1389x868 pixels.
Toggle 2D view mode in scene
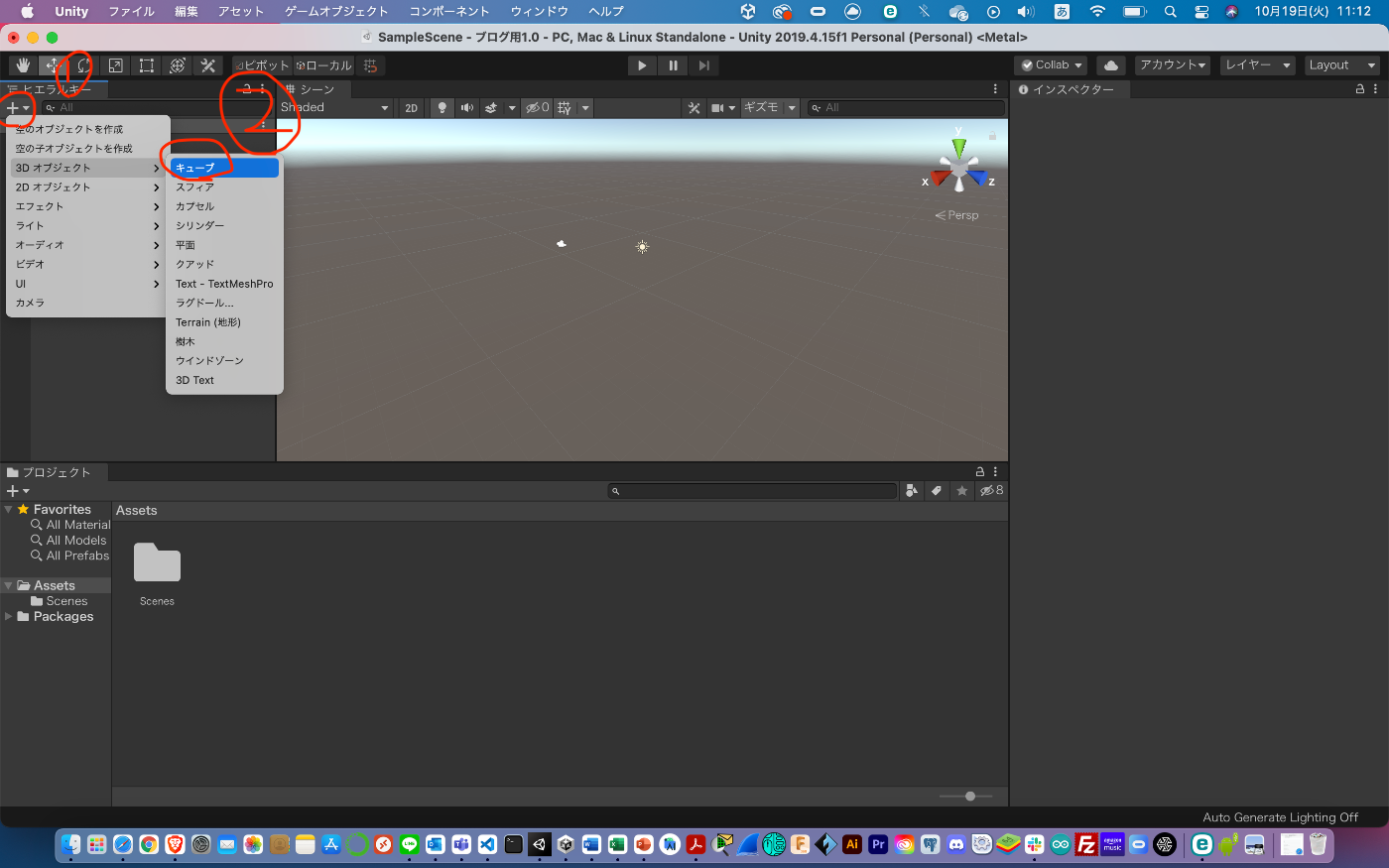[411, 108]
